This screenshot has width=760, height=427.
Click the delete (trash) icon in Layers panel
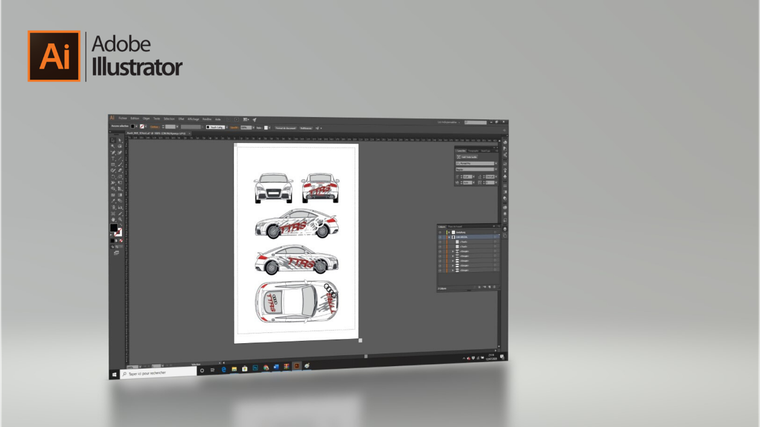[494, 287]
